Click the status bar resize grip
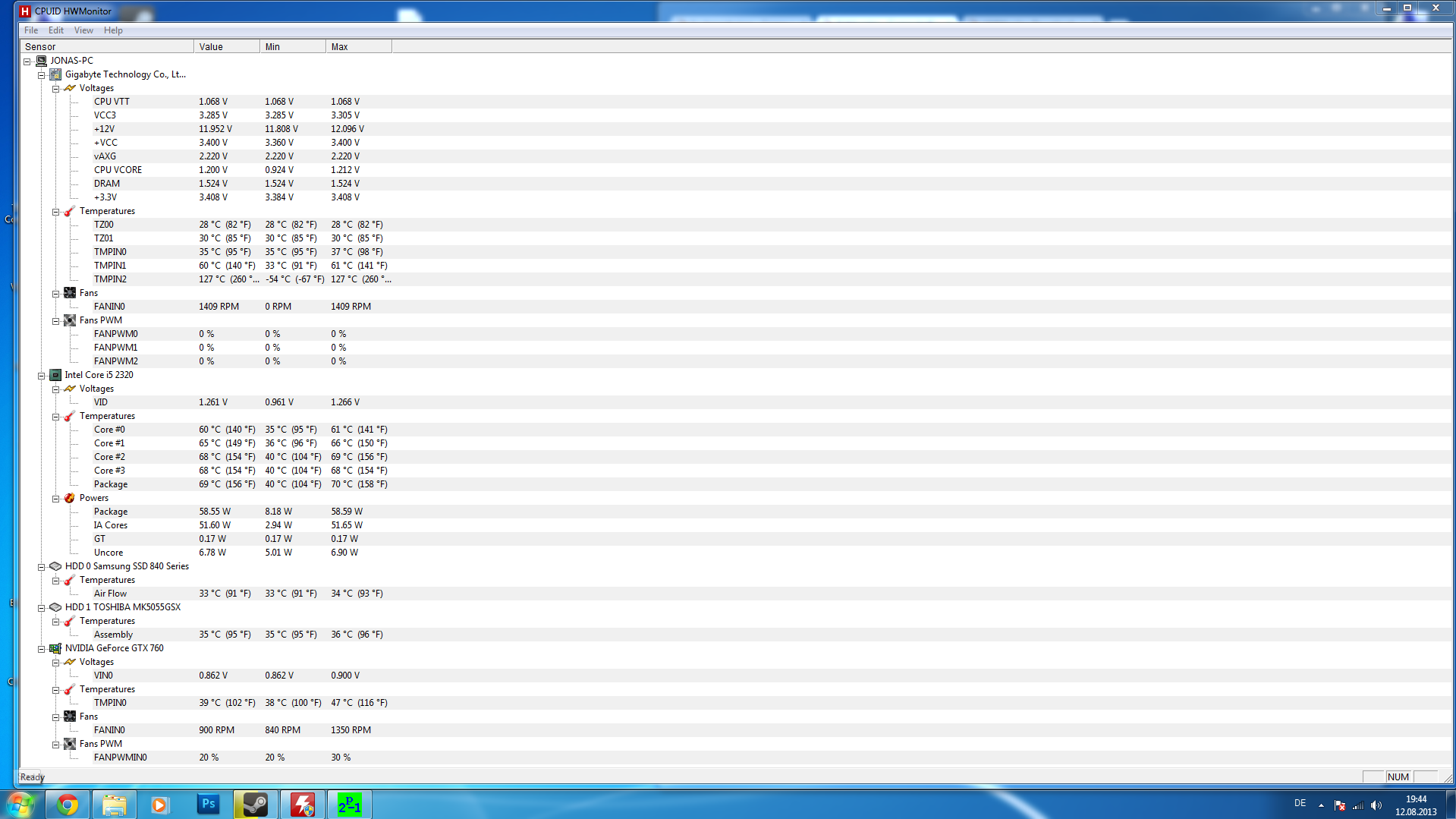1456x819 pixels. [1448, 777]
